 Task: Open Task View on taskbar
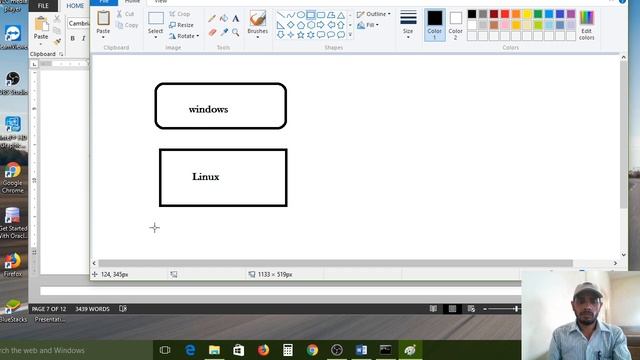[x=165, y=350]
